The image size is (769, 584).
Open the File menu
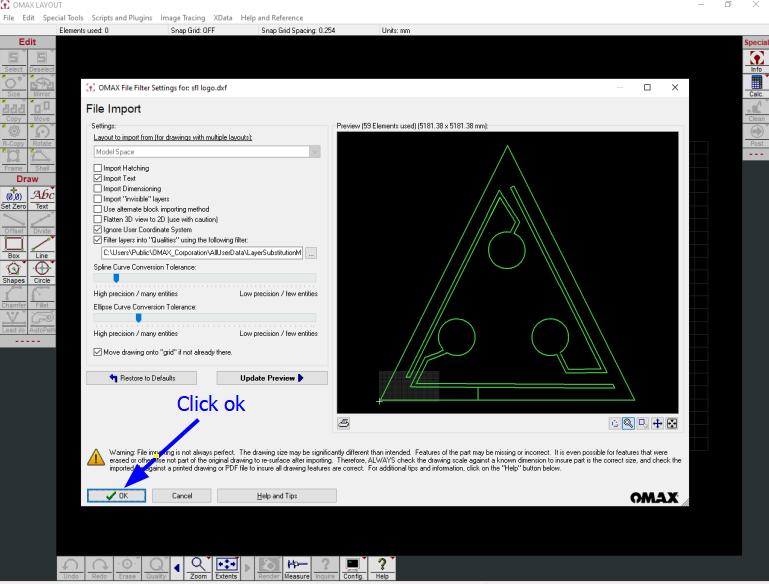pyautogui.click(x=9, y=18)
